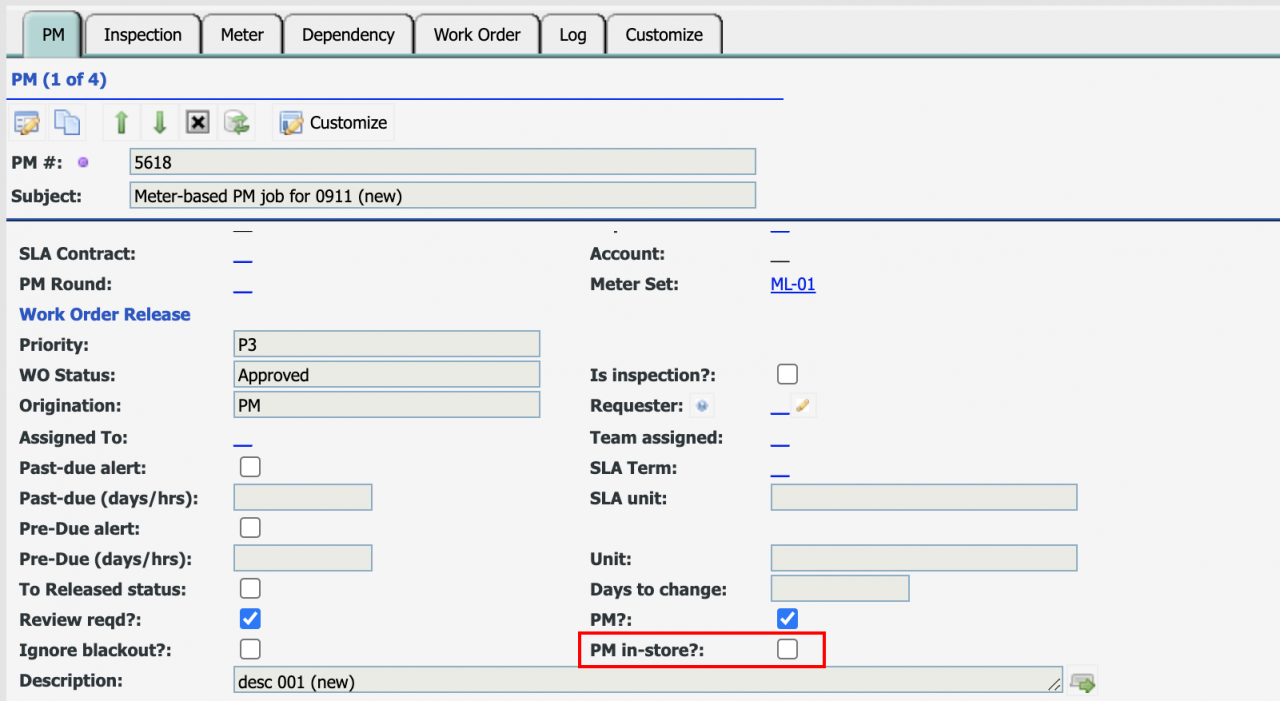Viewport: 1280px width, 701px height.
Task: Enable the Pre-Due alert checkbox
Action: (x=250, y=528)
